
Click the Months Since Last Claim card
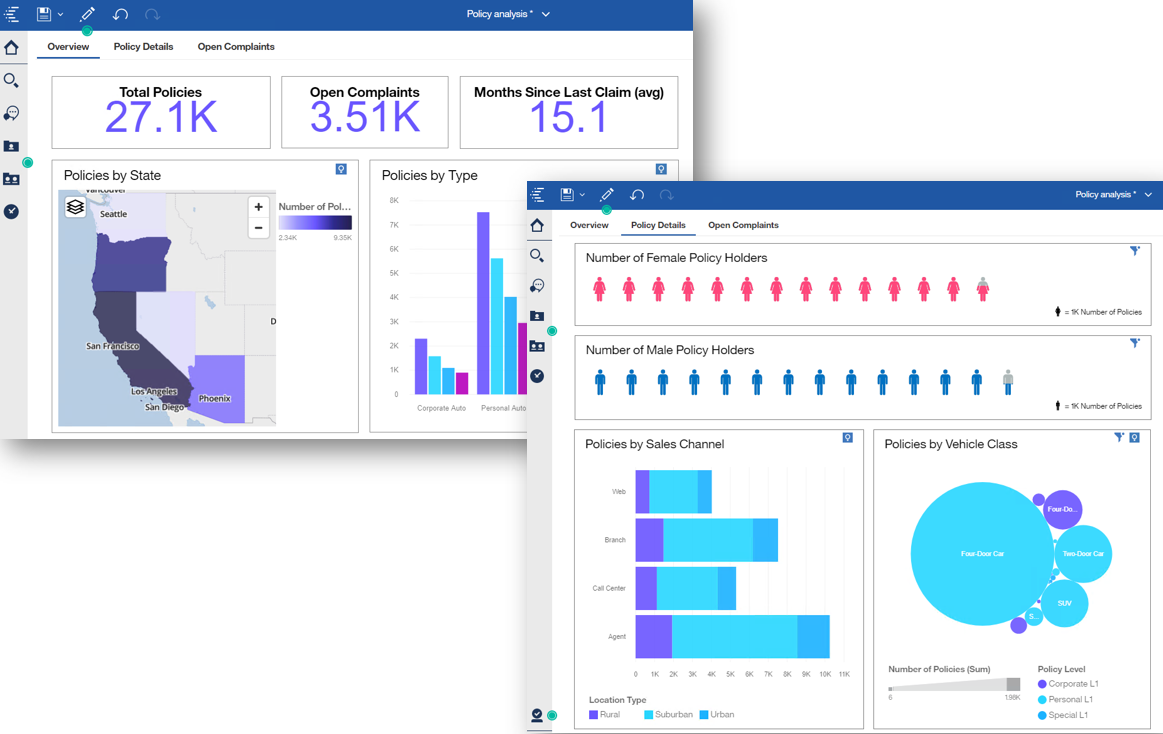[569, 112]
